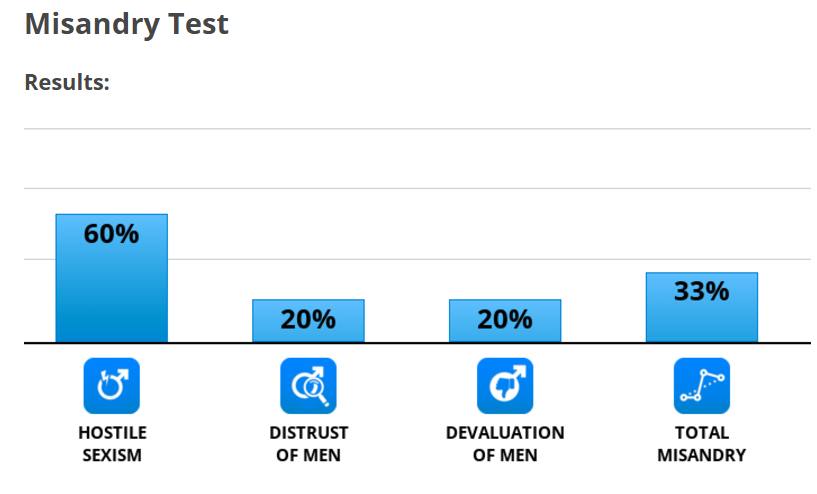Click the 60% value text
Viewport: 817px width, 494px height.
tap(112, 233)
